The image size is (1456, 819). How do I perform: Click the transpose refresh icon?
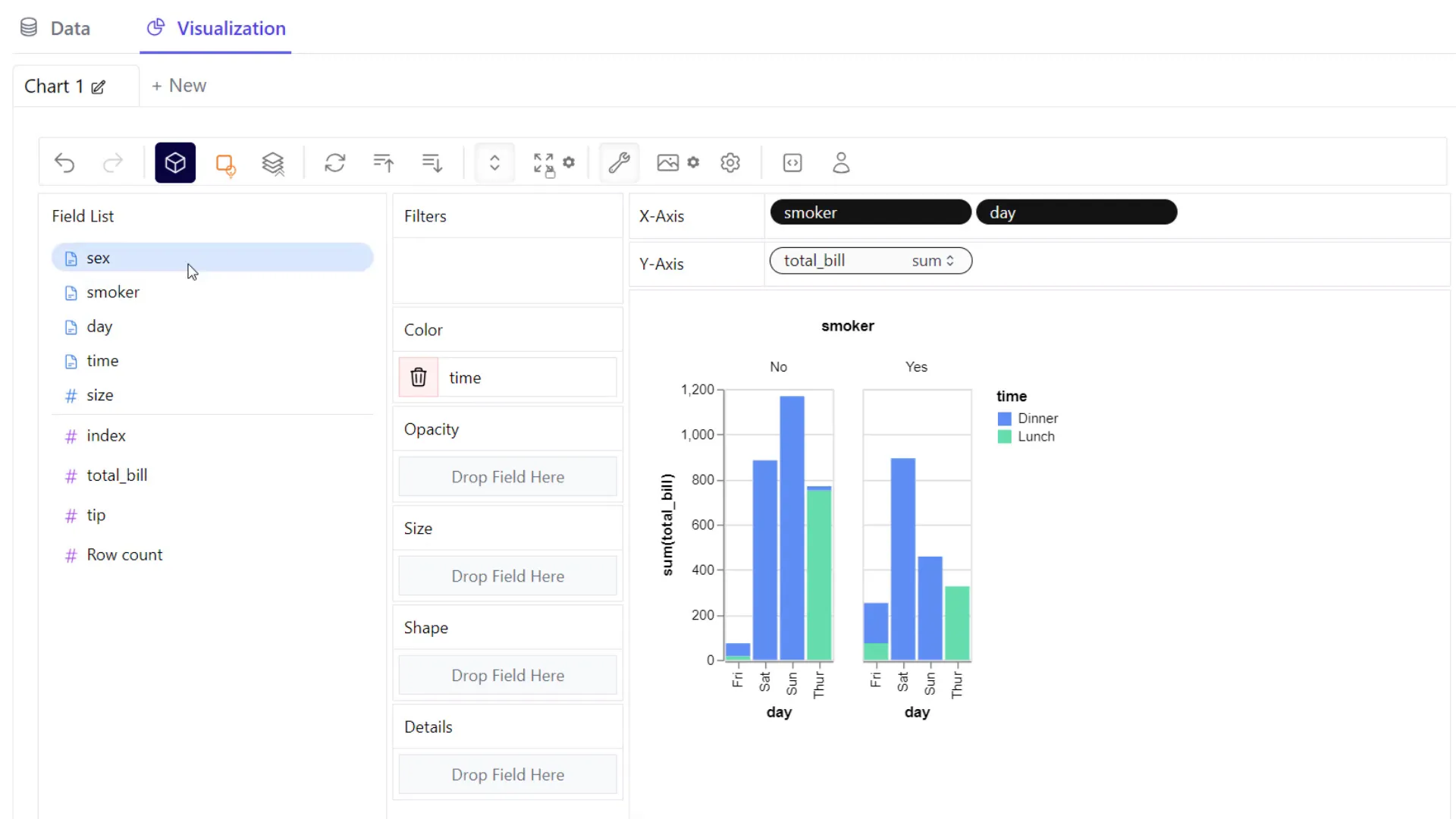point(336,162)
